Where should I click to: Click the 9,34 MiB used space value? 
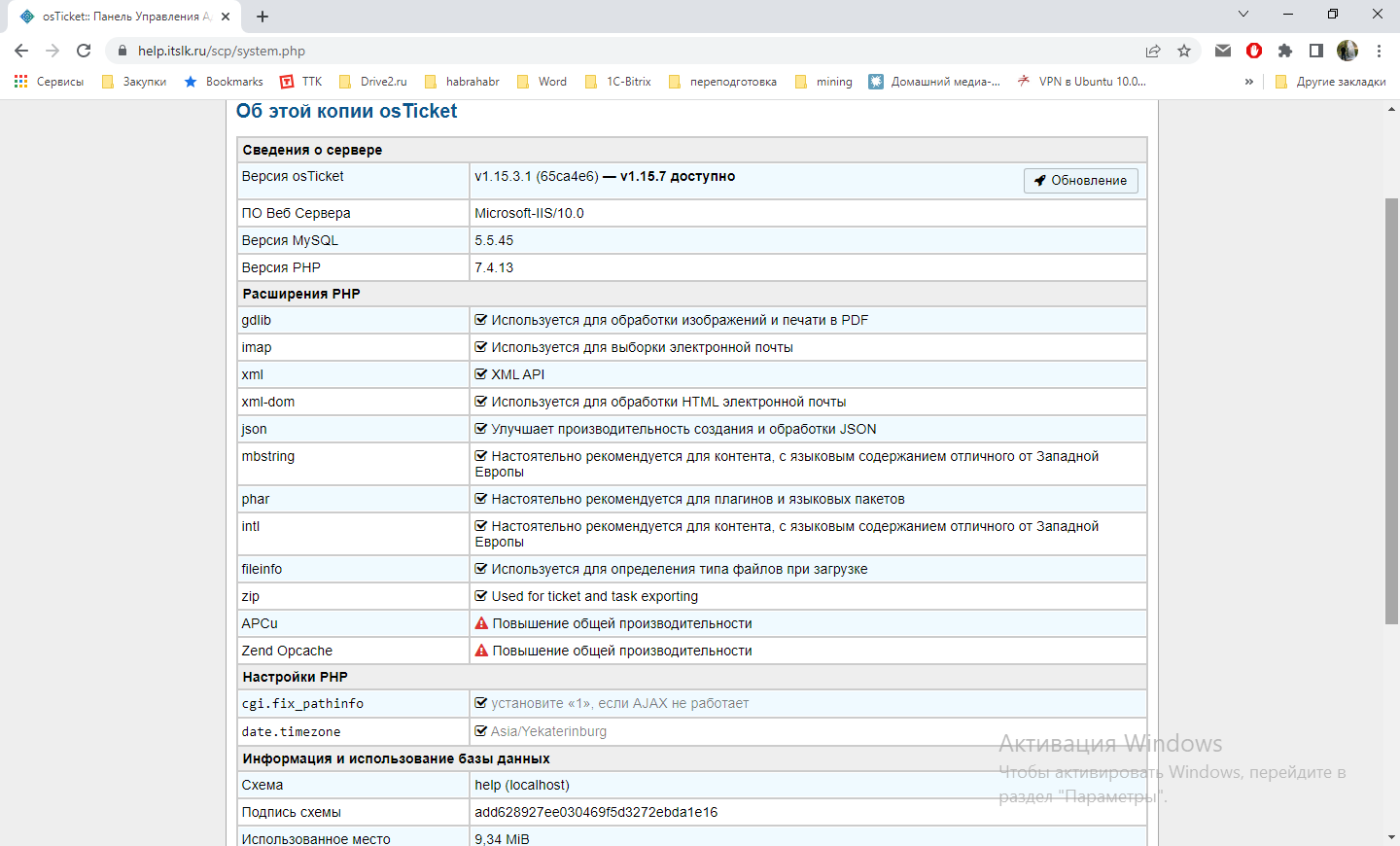502,839
